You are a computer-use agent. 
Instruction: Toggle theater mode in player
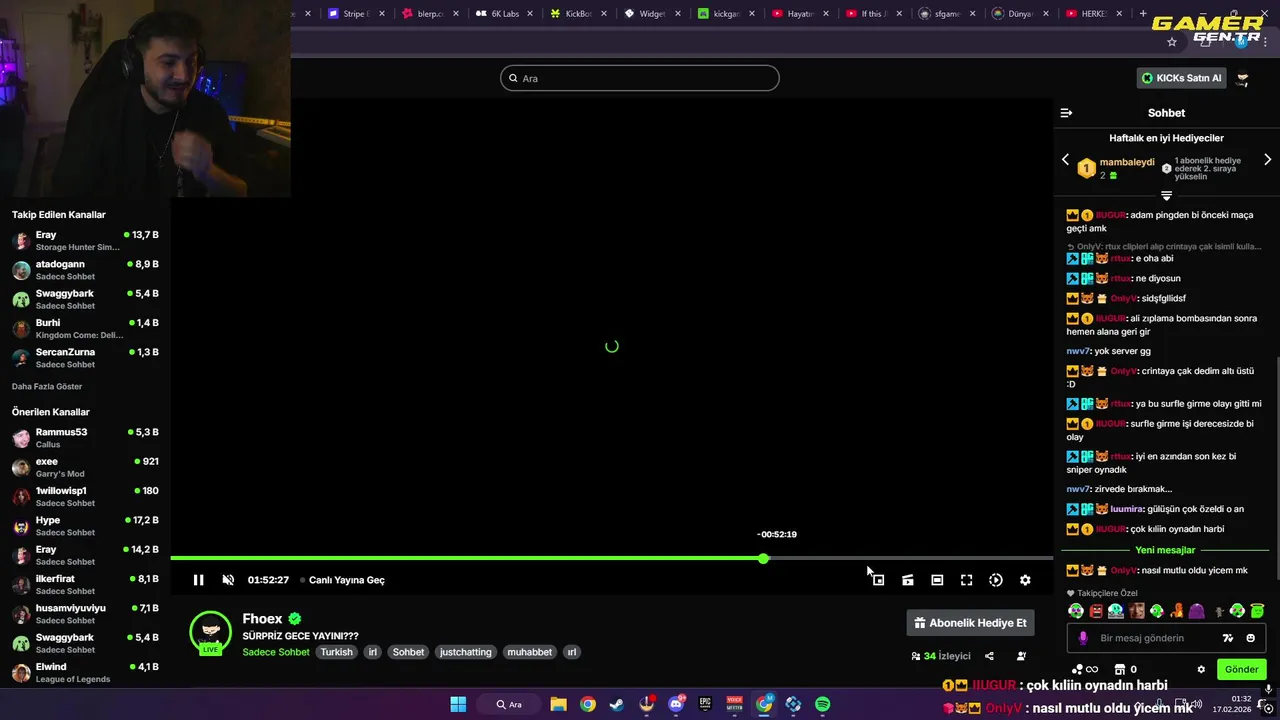click(937, 580)
